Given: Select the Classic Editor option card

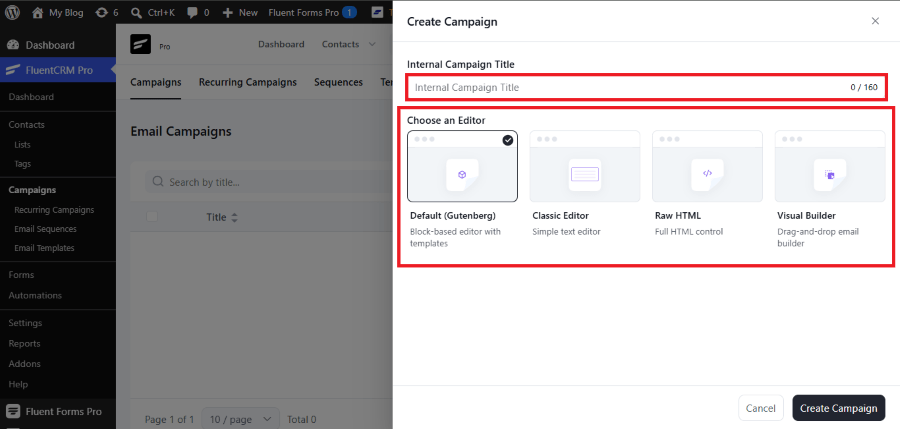Looking at the screenshot, I should [x=585, y=166].
